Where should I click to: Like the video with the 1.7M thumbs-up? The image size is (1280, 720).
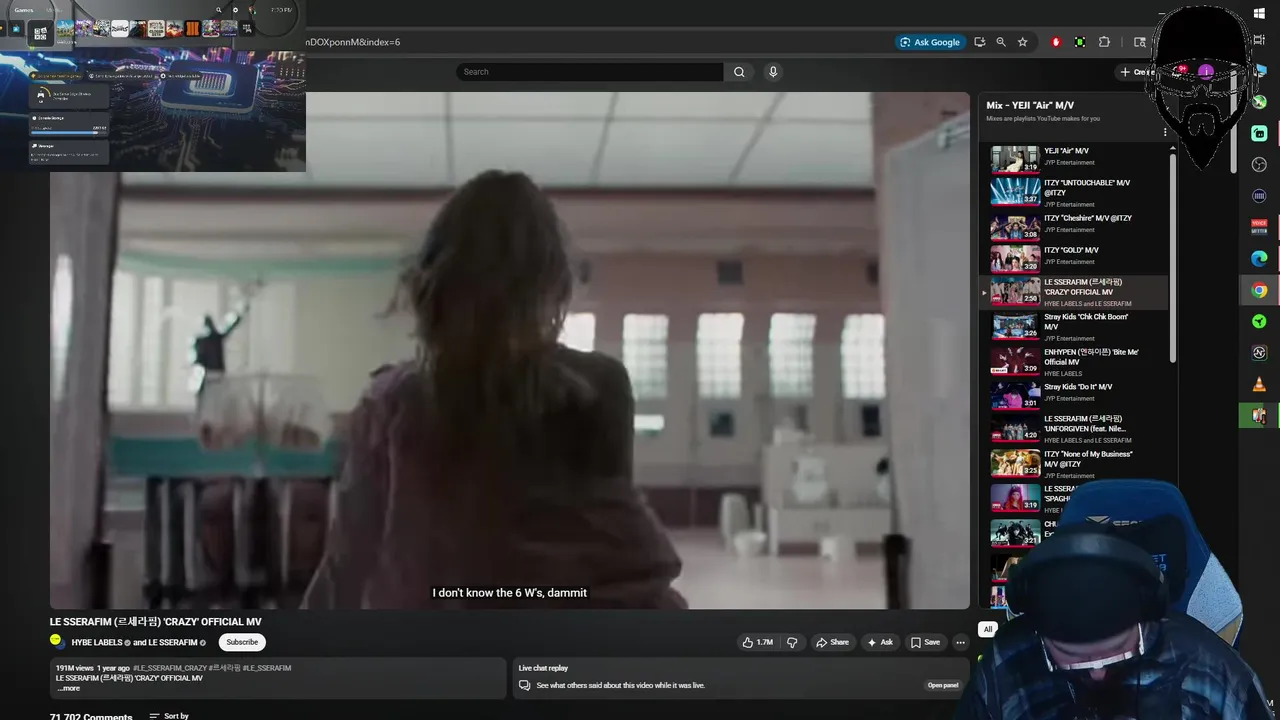[757, 642]
